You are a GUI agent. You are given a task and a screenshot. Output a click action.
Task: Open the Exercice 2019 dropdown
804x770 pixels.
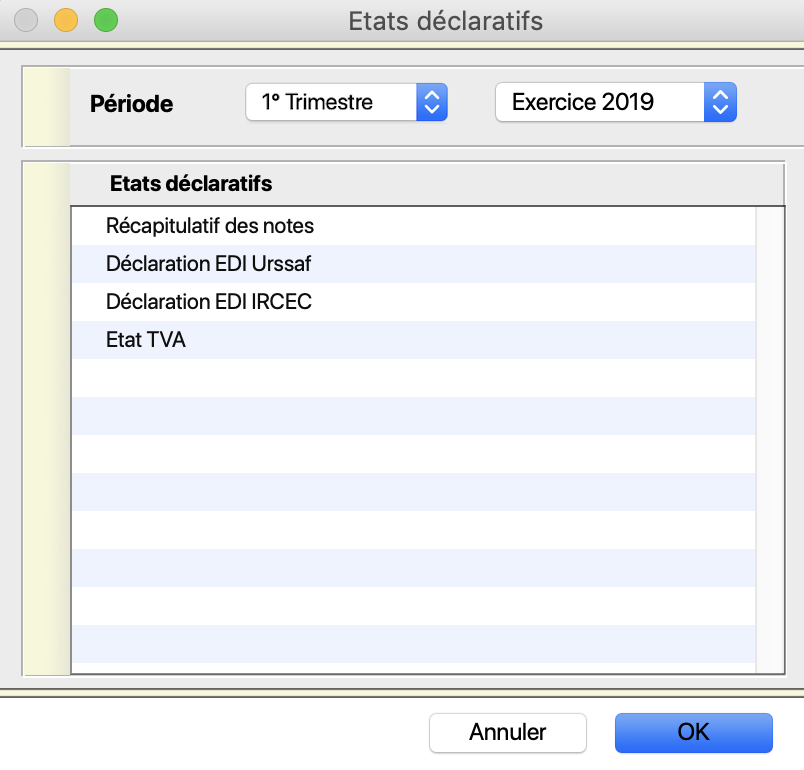(x=616, y=102)
